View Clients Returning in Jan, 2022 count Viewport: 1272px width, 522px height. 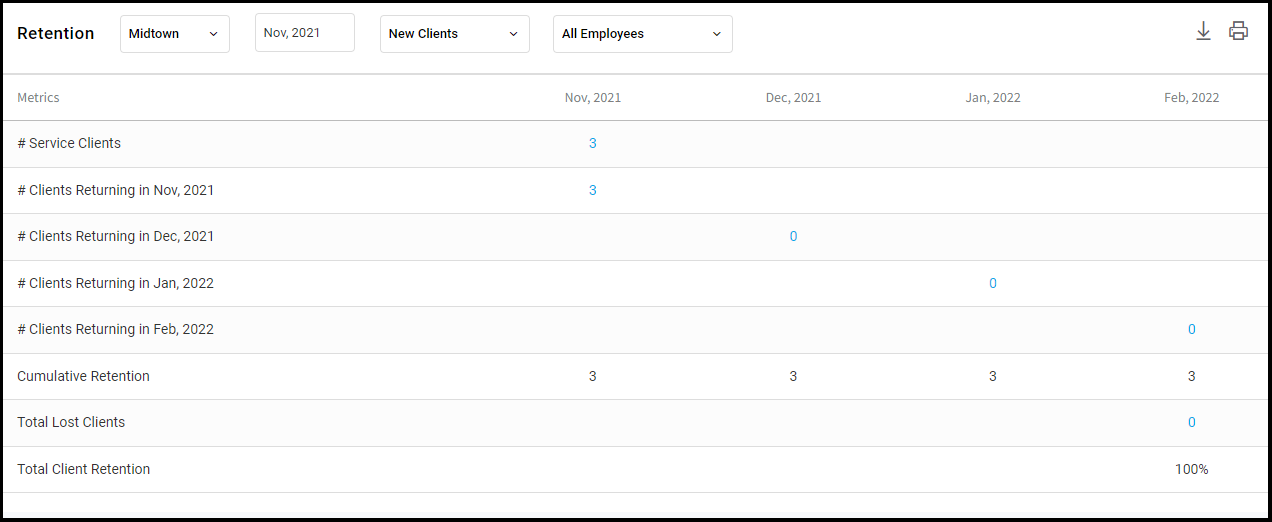click(993, 283)
